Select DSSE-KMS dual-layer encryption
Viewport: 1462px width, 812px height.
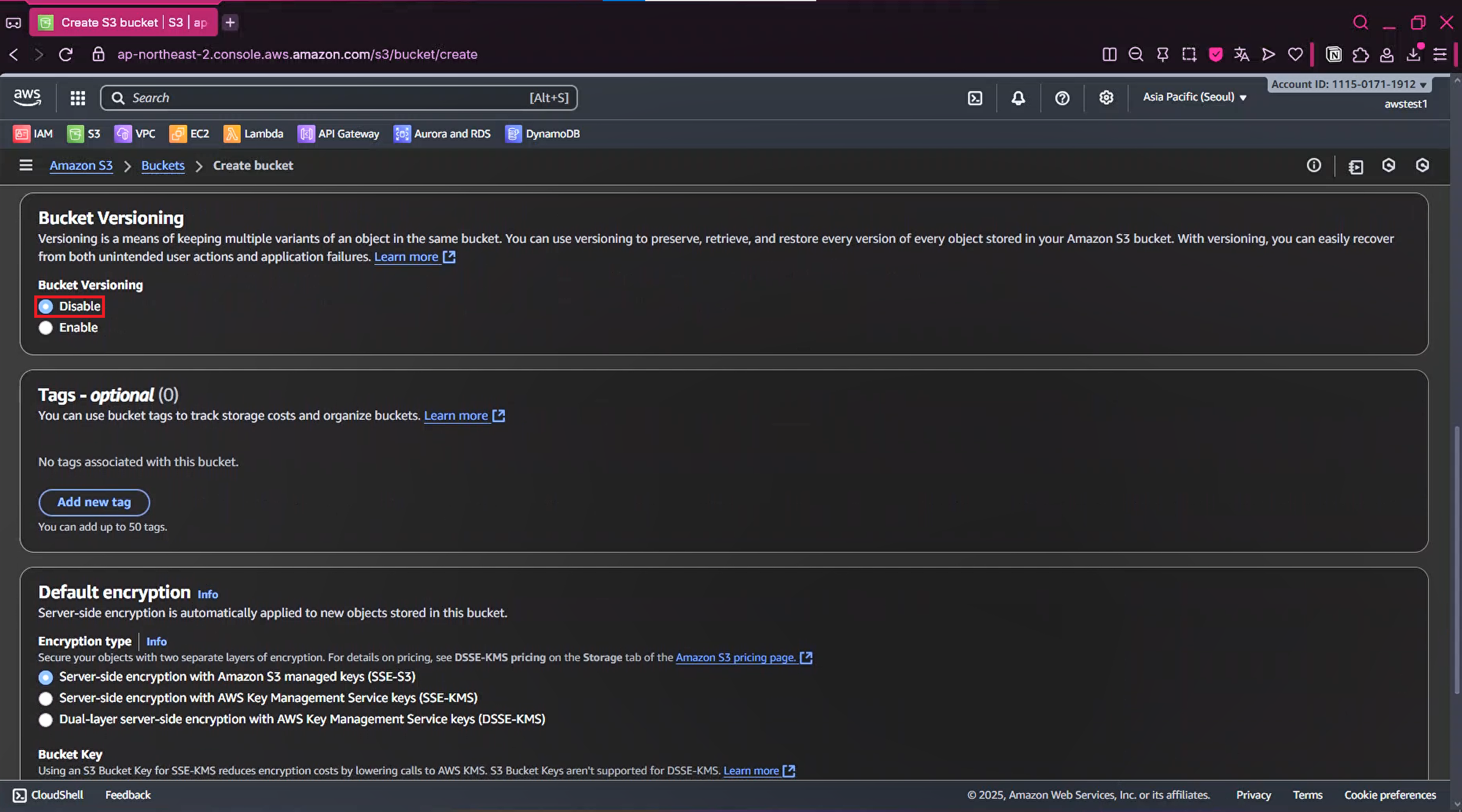(46, 719)
